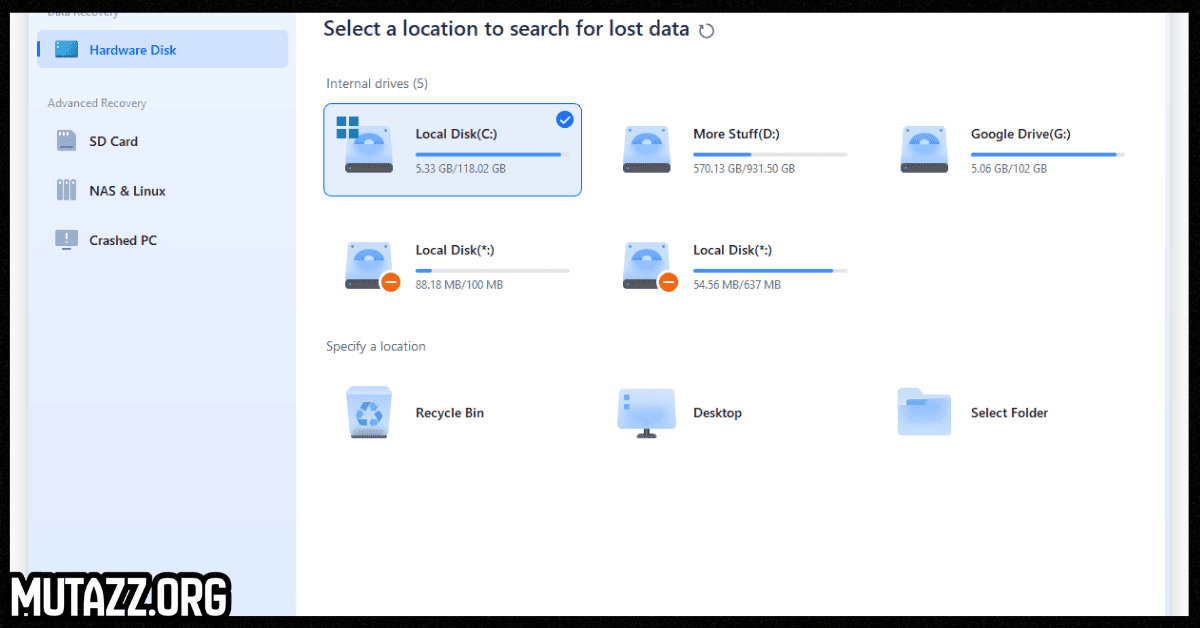Image resolution: width=1200 pixels, height=628 pixels.
Task: Click the refresh icon beside the heading
Action: coord(706,31)
